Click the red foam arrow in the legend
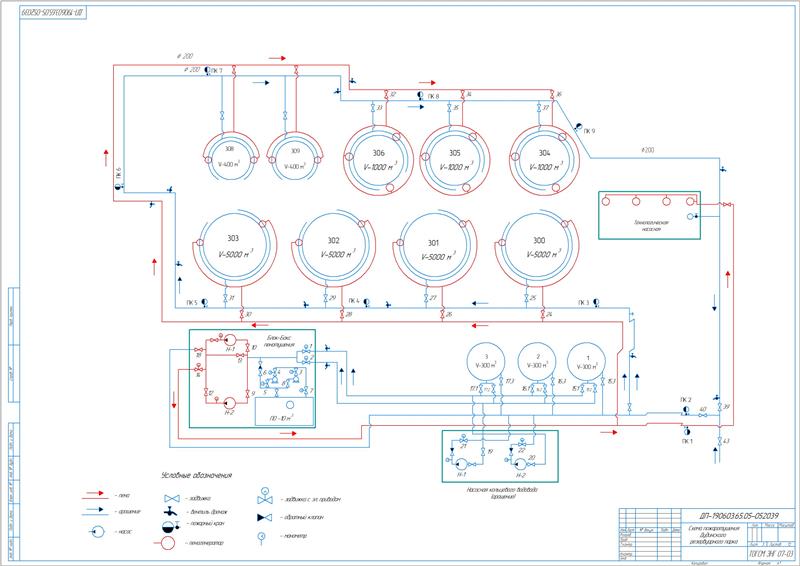The width and height of the screenshot is (800, 566). click(x=95, y=495)
